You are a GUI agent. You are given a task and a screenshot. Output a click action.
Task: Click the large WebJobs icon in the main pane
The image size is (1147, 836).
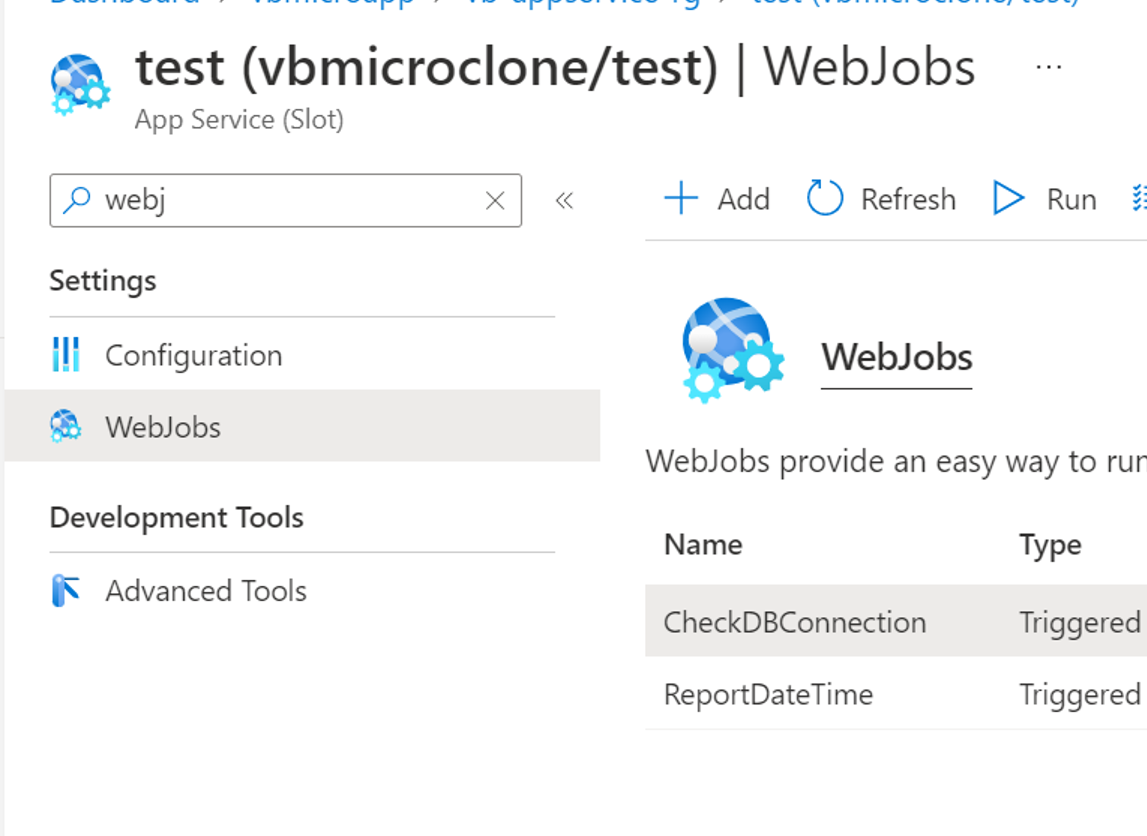(x=732, y=350)
